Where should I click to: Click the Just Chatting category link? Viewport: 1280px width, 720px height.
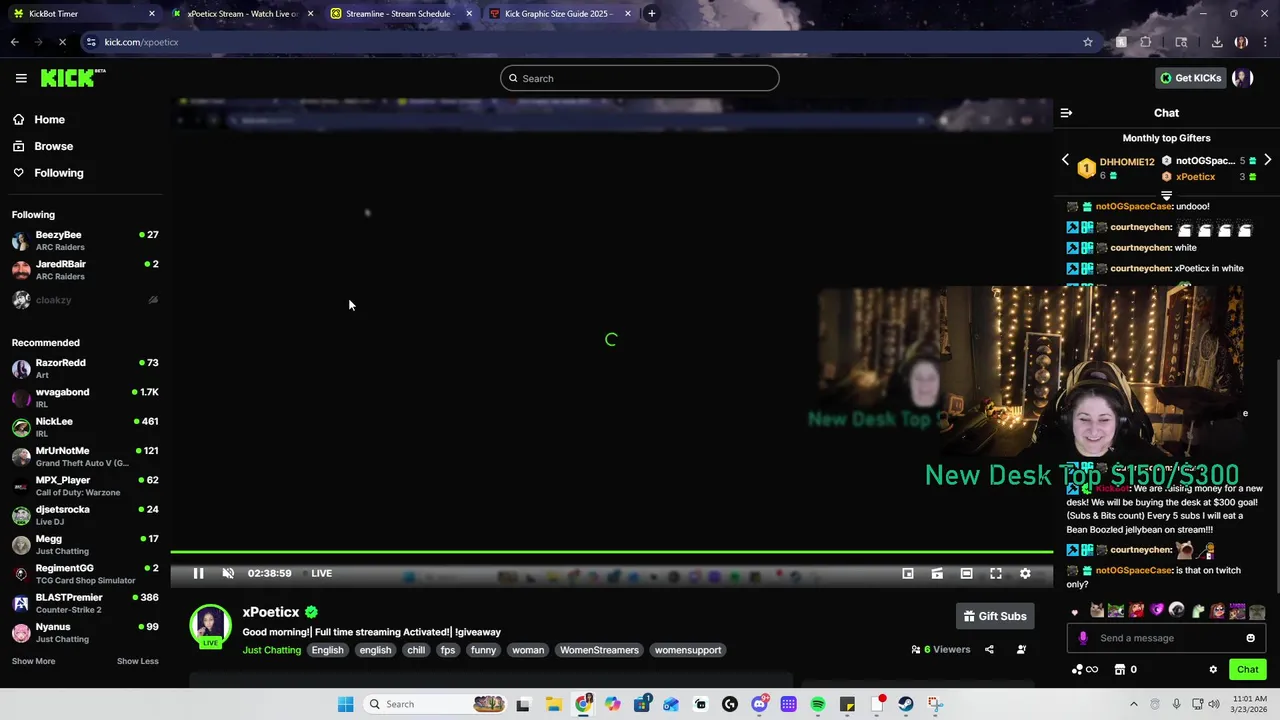(x=271, y=650)
